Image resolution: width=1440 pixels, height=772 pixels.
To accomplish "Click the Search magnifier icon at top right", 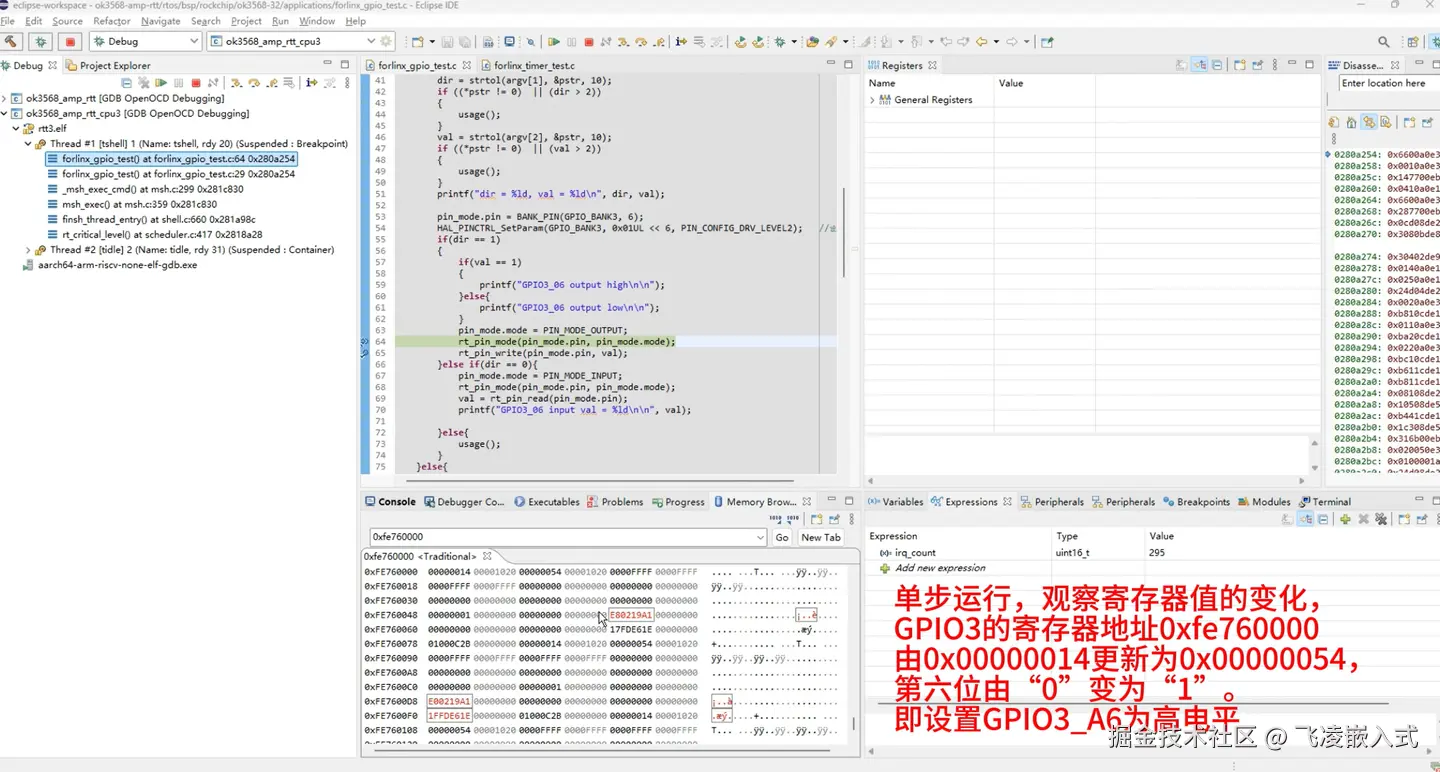I will [1384, 42].
